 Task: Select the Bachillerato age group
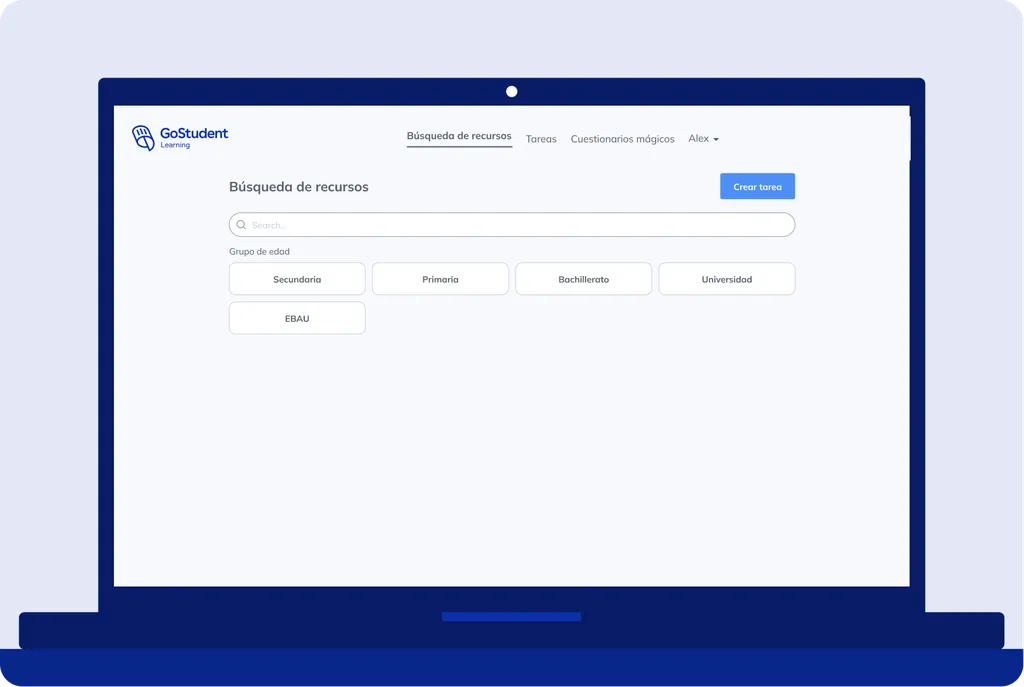[x=583, y=279]
